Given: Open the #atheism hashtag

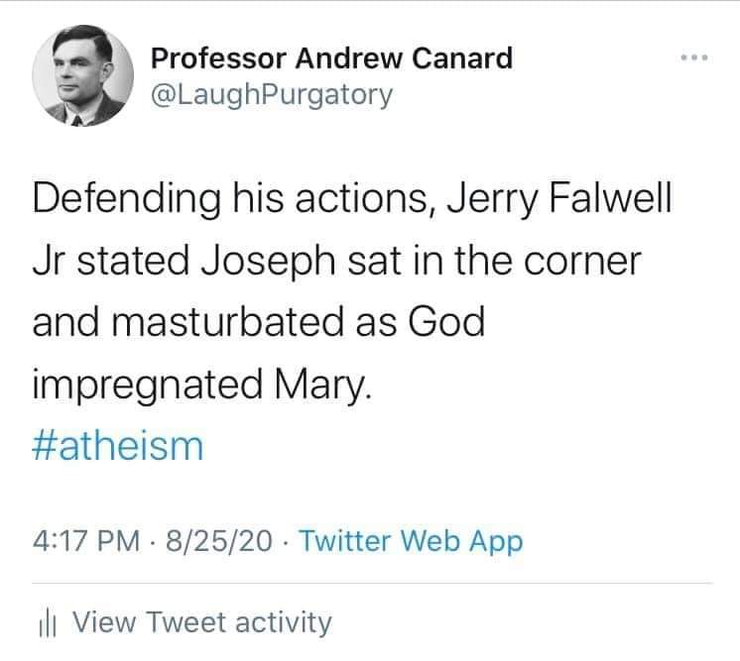Looking at the screenshot, I should click(118, 445).
